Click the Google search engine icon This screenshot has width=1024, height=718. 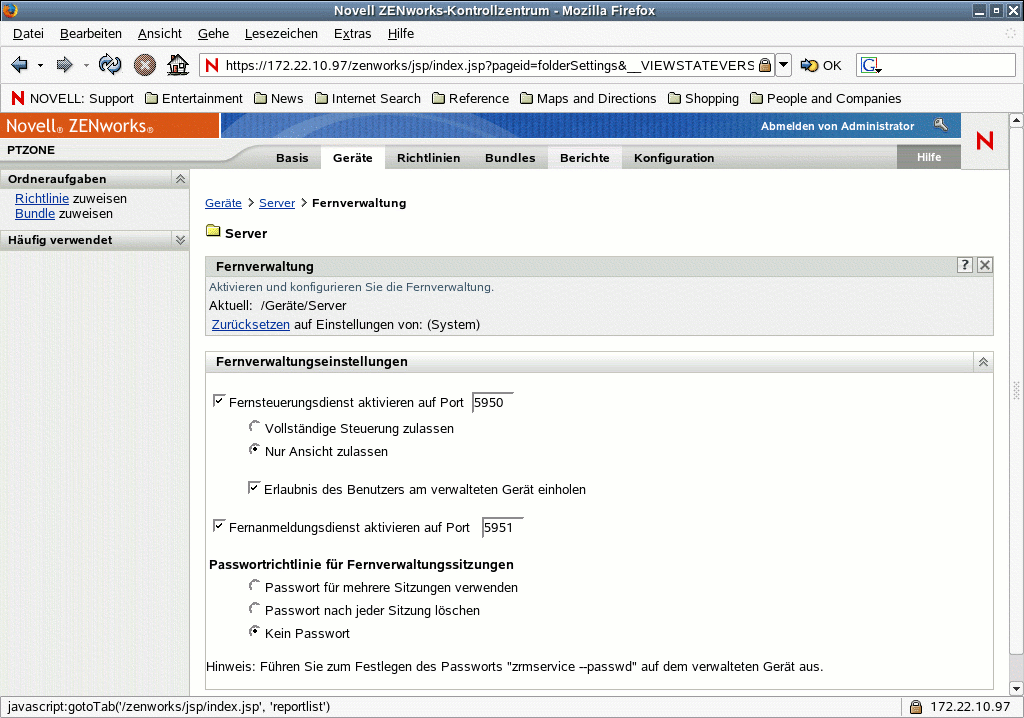(x=871, y=65)
